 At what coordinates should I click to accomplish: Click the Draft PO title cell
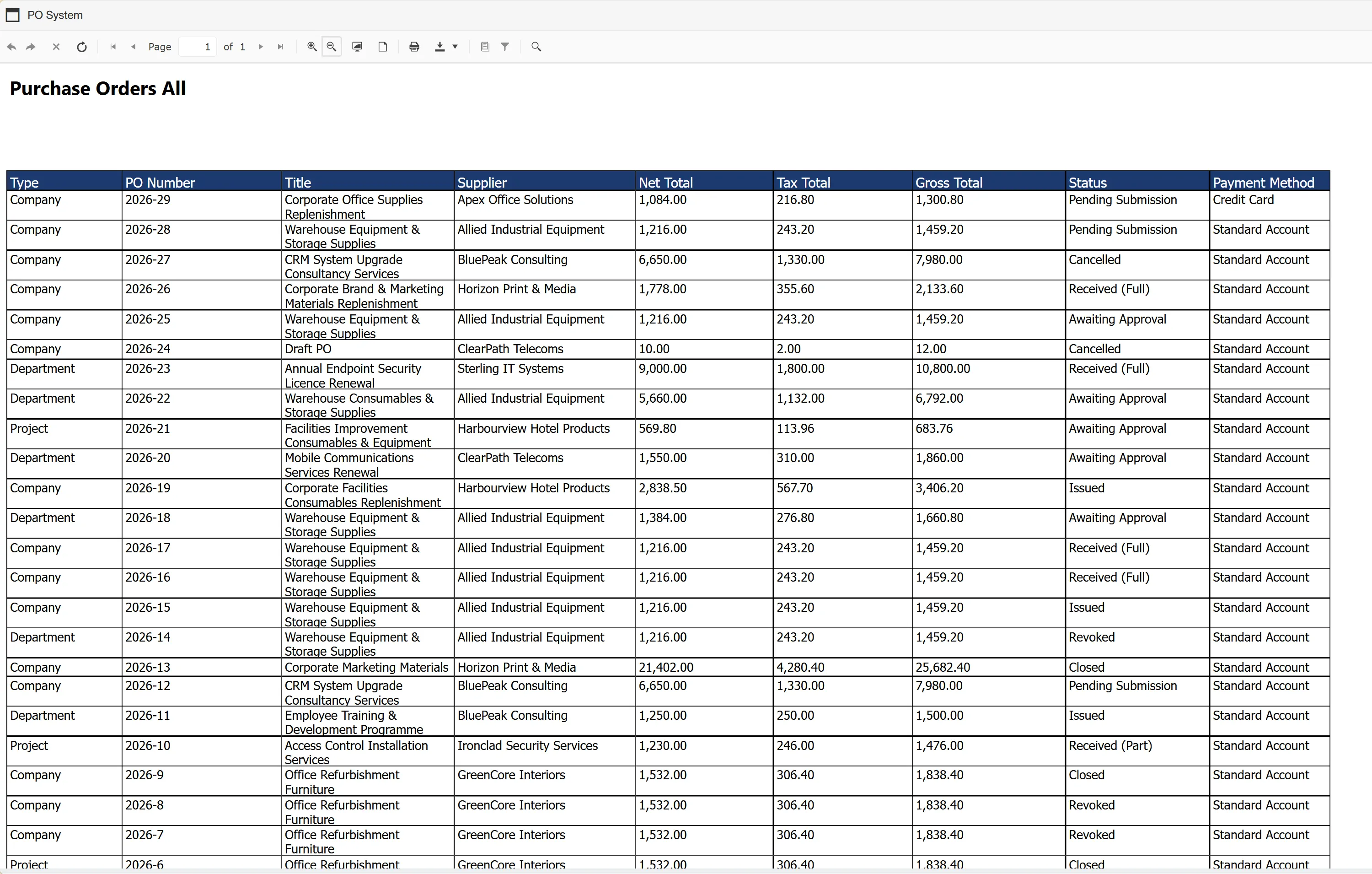(368, 349)
